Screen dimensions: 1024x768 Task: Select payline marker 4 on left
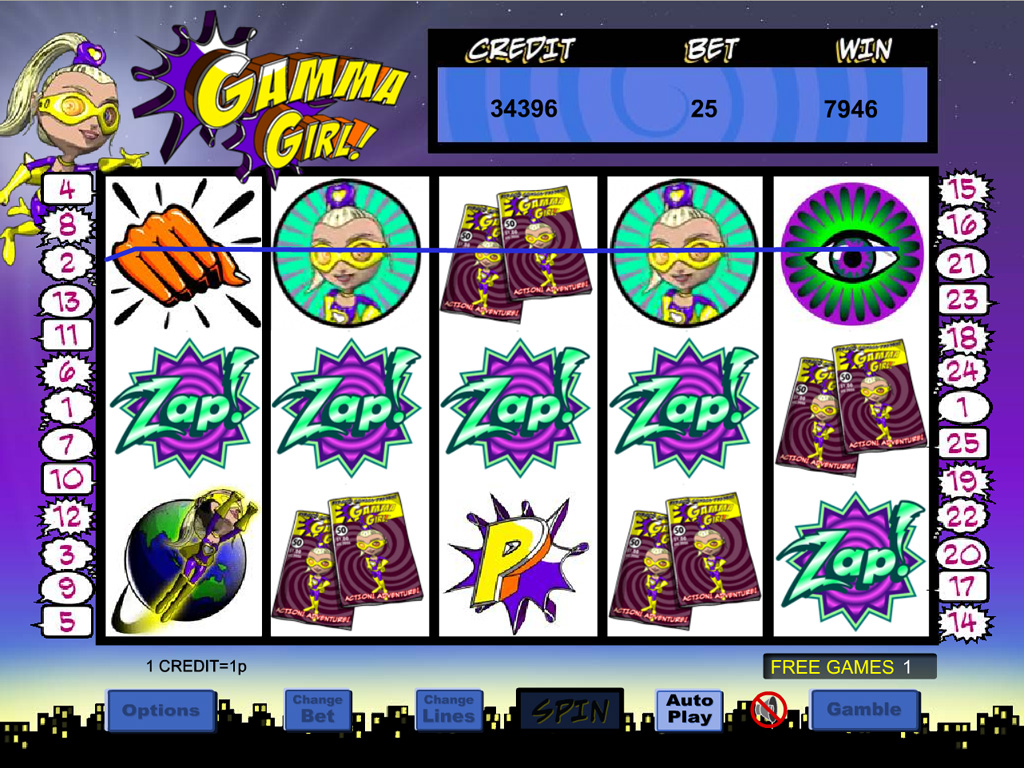pyautogui.click(x=68, y=190)
